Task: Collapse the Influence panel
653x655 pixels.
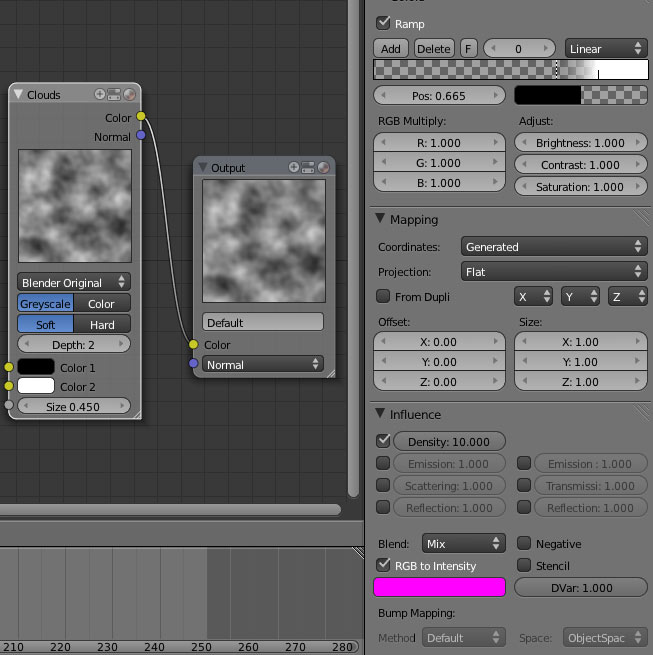Action: (380, 414)
